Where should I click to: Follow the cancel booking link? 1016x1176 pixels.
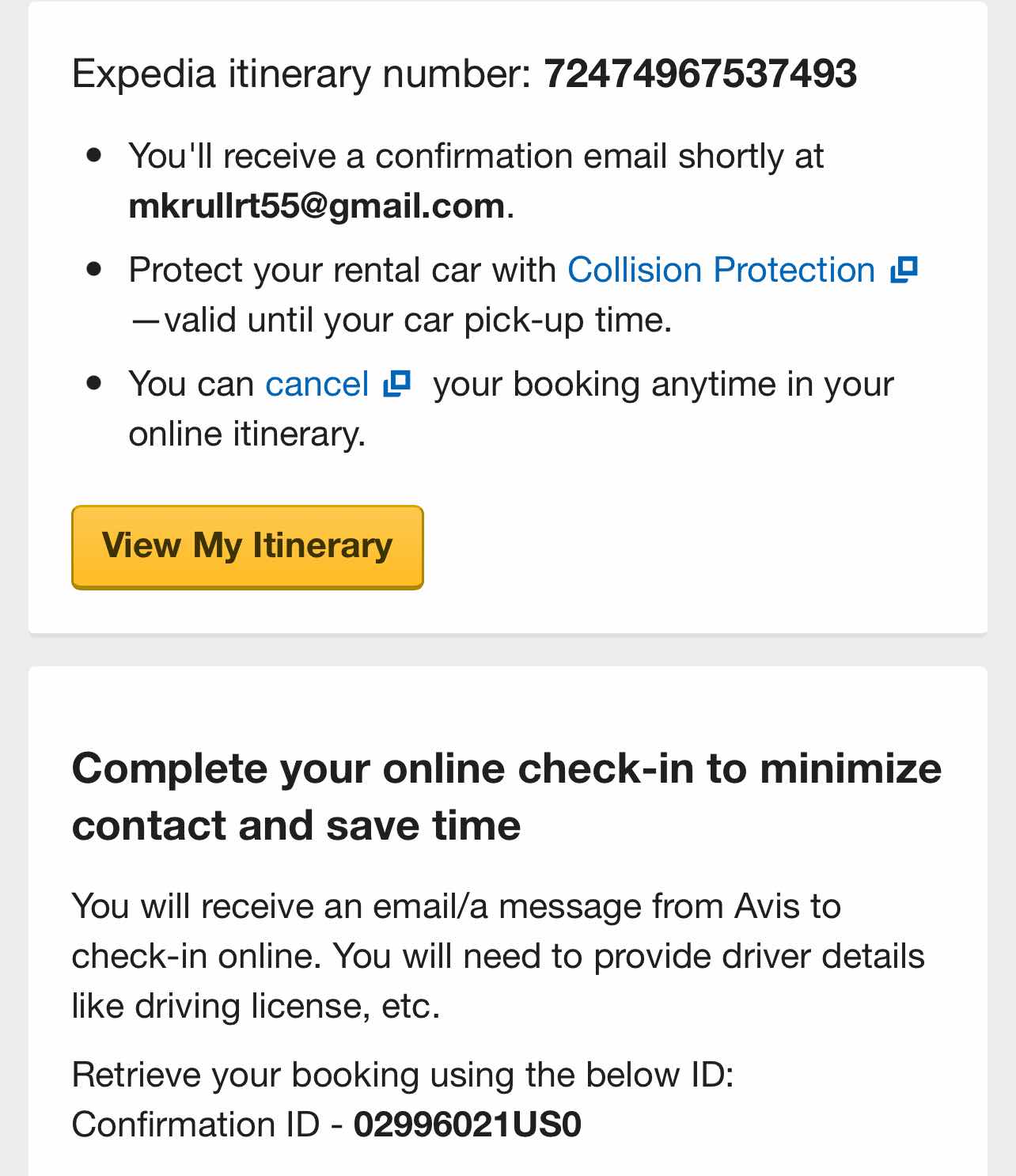click(x=317, y=385)
